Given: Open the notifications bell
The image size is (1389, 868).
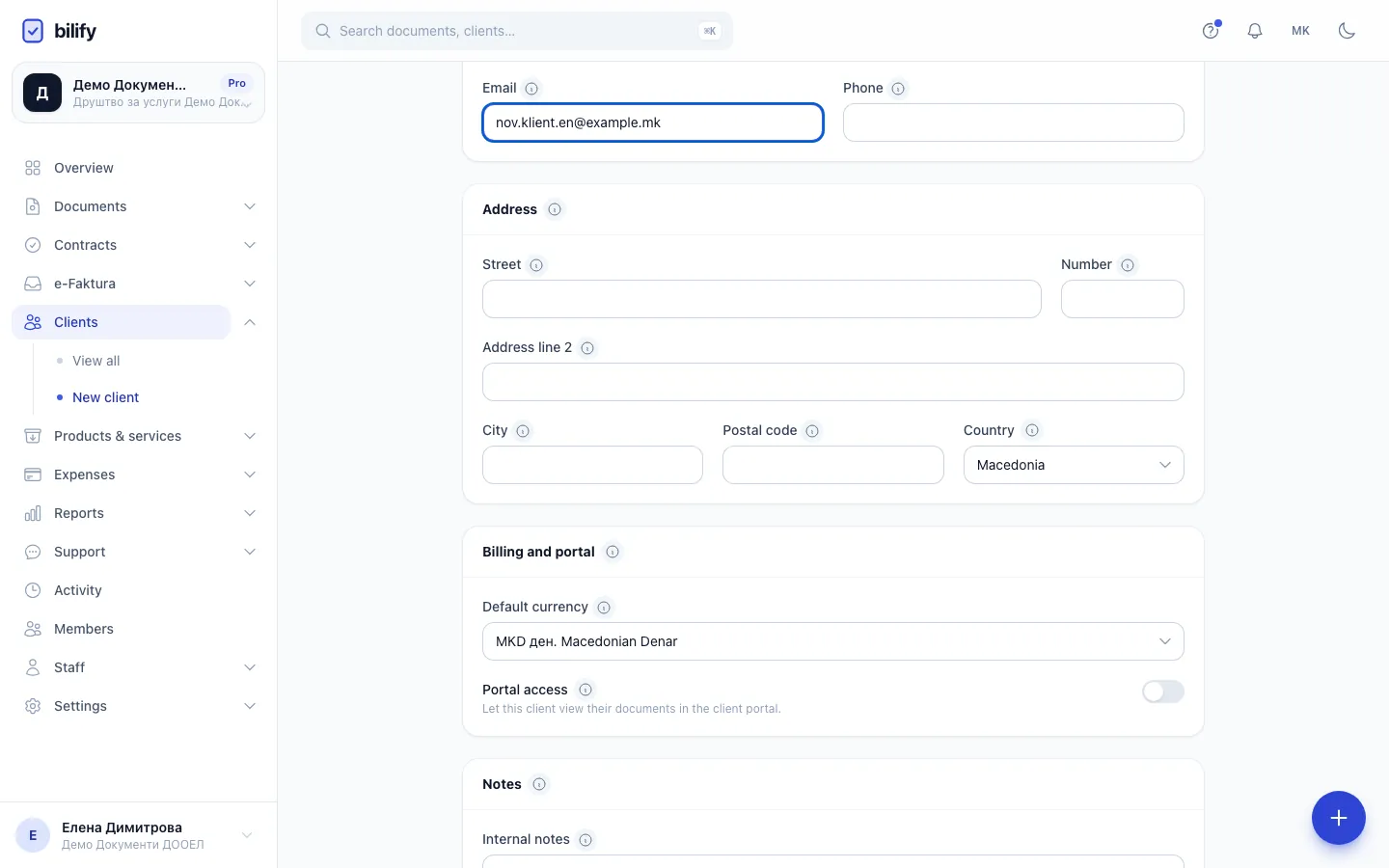Looking at the screenshot, I should tap(1255, 31).
